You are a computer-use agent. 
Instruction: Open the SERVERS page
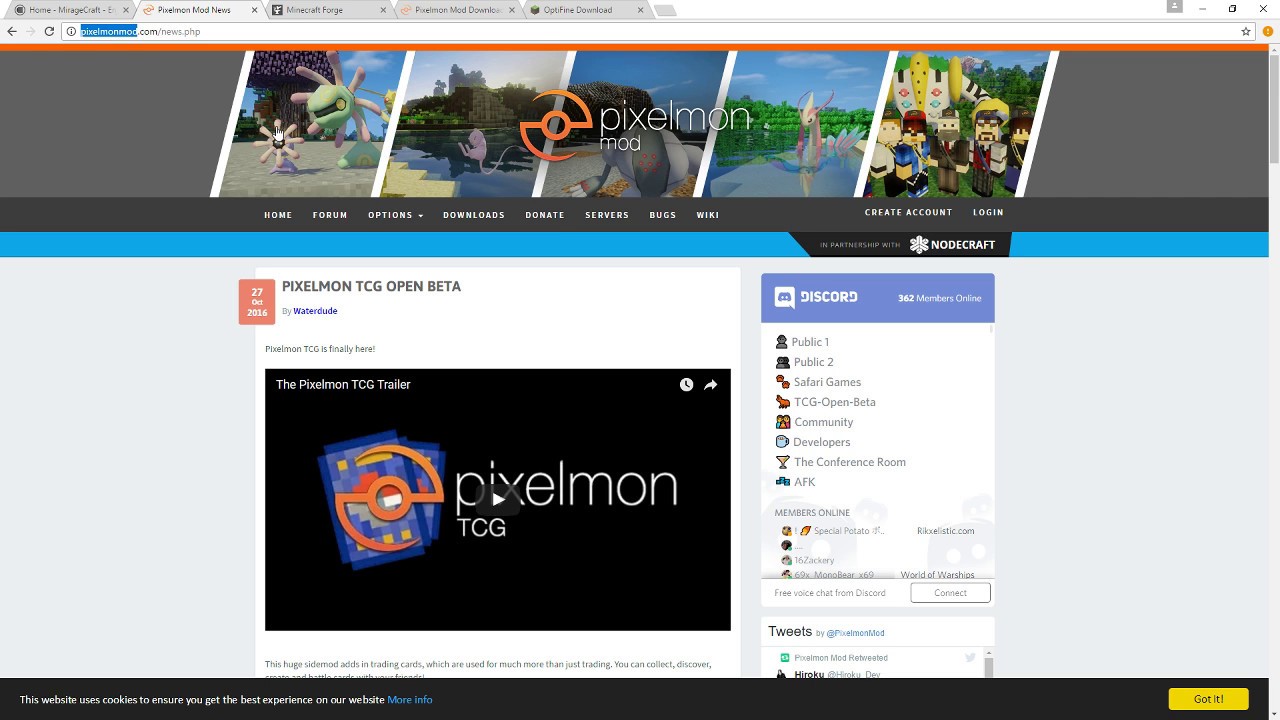607,215
